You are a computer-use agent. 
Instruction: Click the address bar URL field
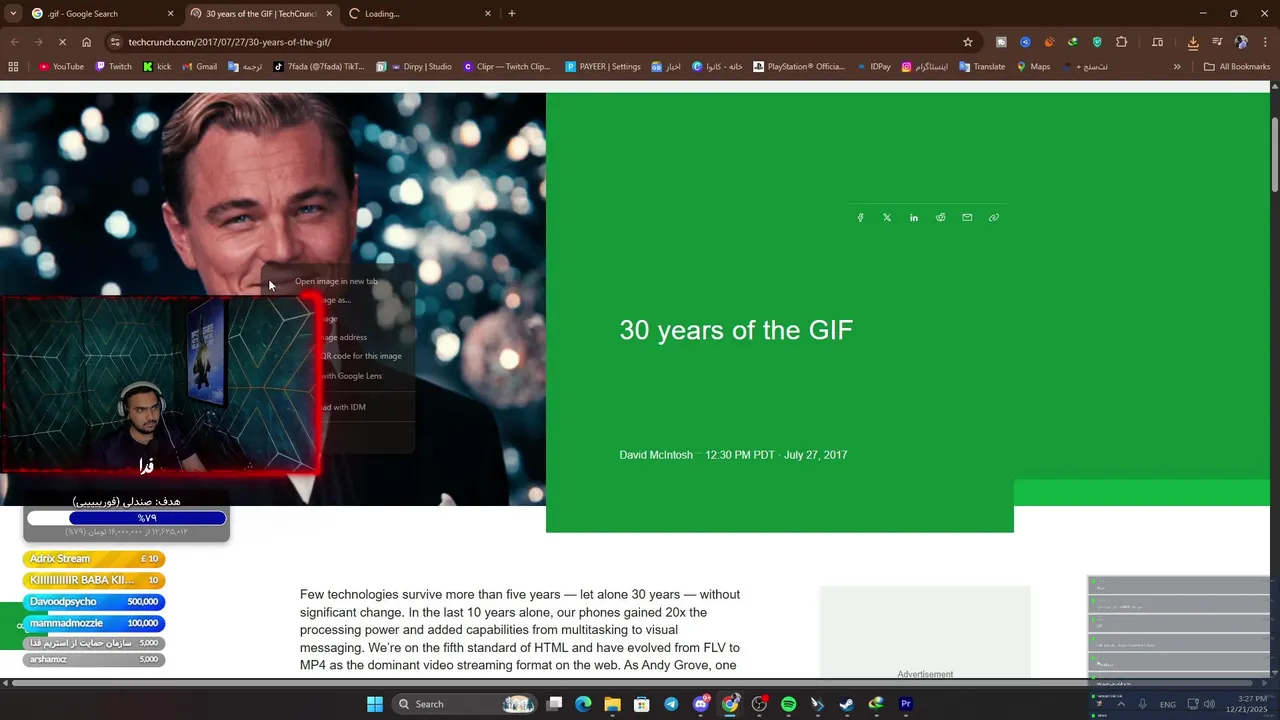tap(540, 42)
